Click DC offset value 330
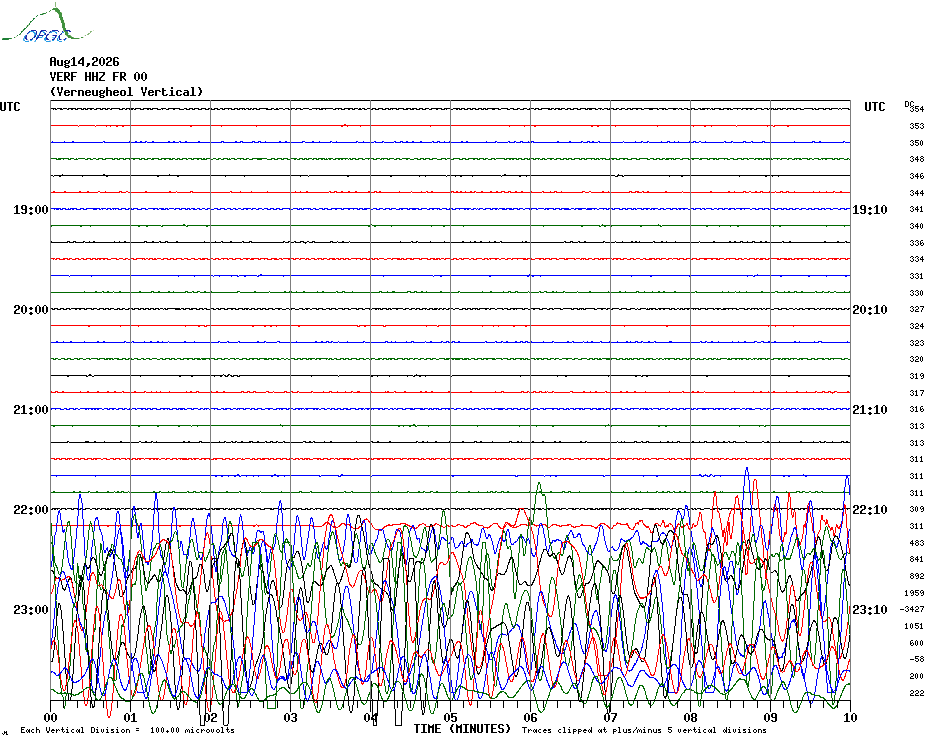930x744 pixels. 917,293
